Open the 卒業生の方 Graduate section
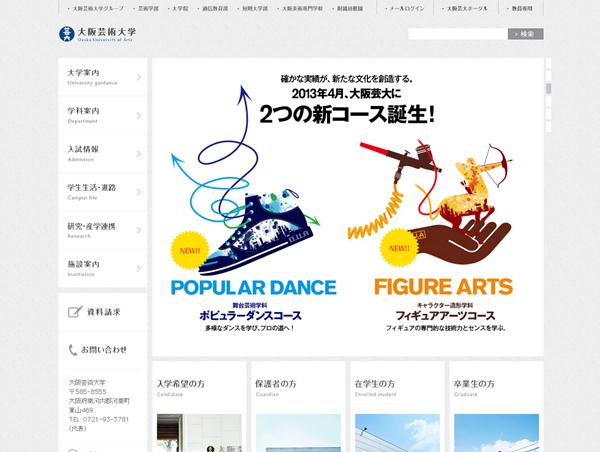600x452 pixels. [474, 387]
